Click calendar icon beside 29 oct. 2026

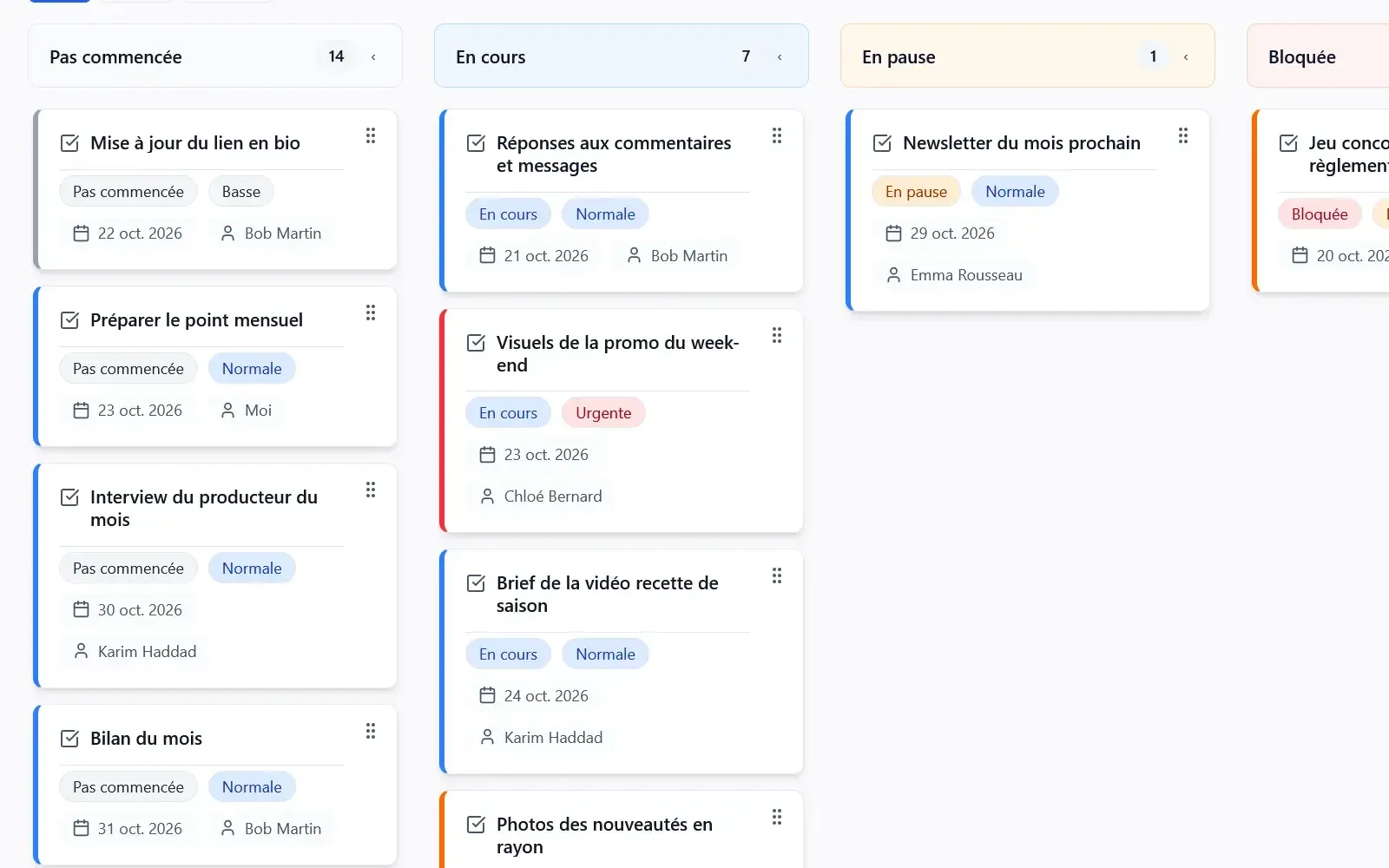[x=893, y=233]
